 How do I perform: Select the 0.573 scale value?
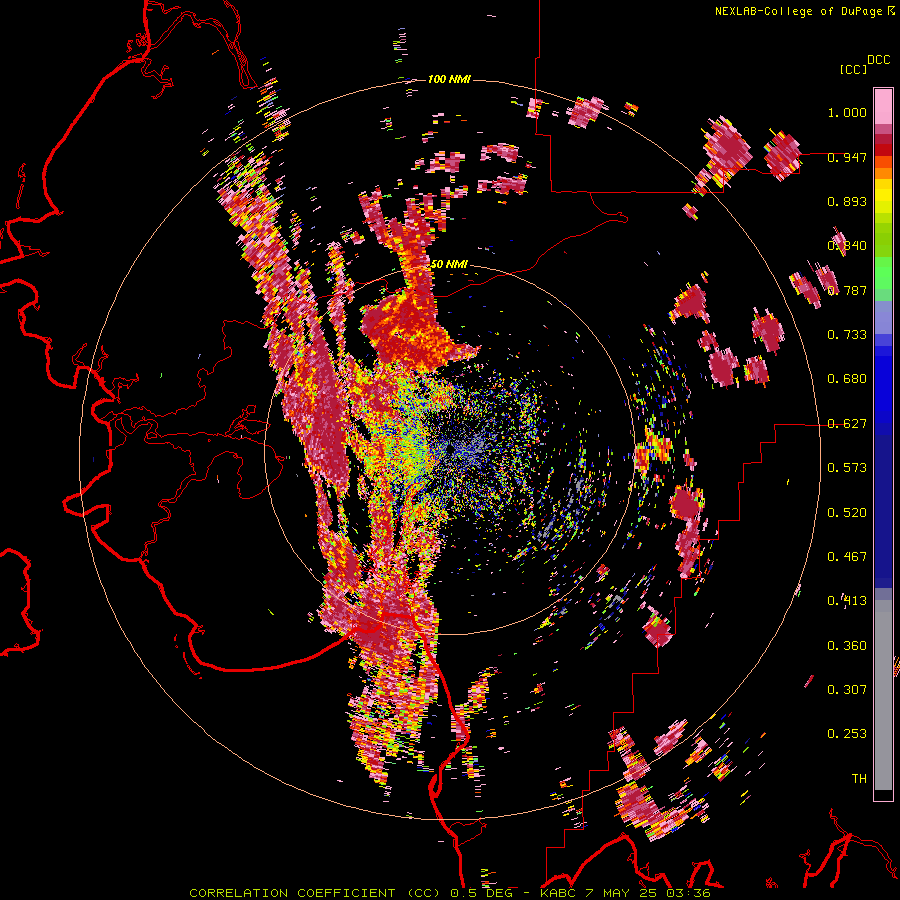coord(847,468)
